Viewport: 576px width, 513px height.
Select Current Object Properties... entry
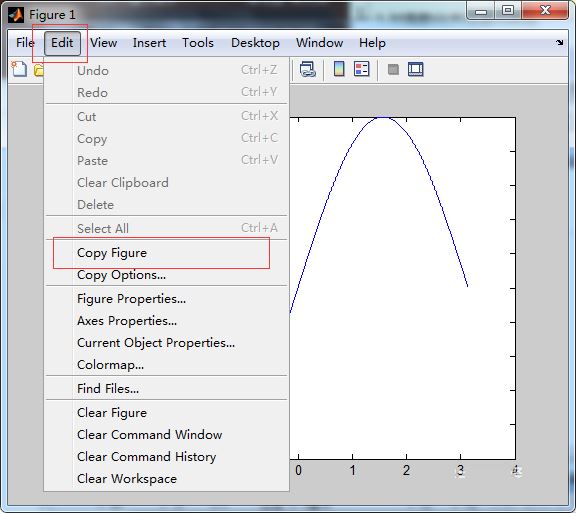[166, 343]
